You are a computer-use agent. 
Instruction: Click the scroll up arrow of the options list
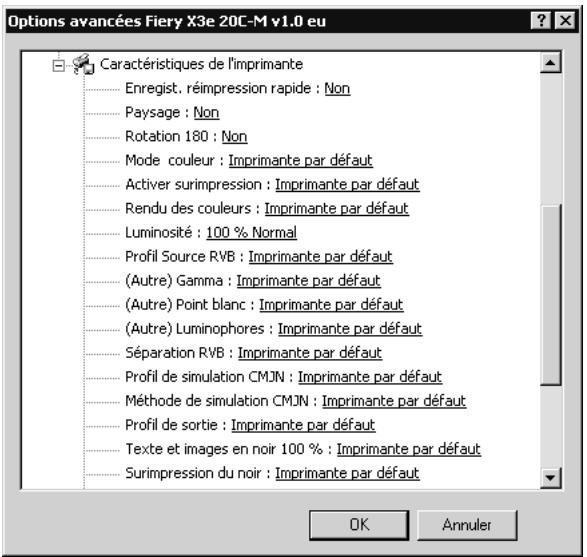click(x=550, y=63)
